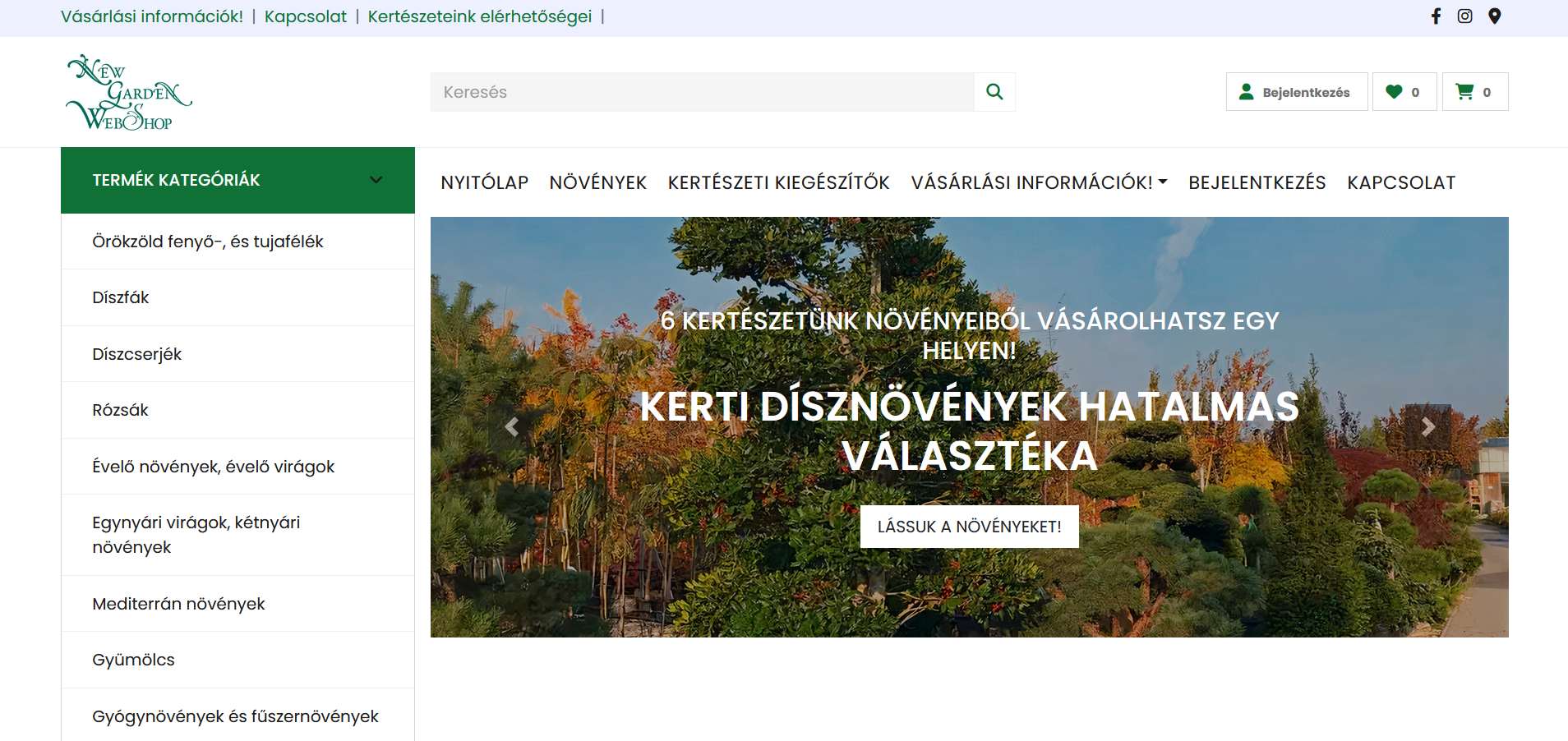The height and width of the screenshot is (741, 1568).
Task: Expand Vásárlási információk! nav dropdown
Action: [x=1039, y=182]
